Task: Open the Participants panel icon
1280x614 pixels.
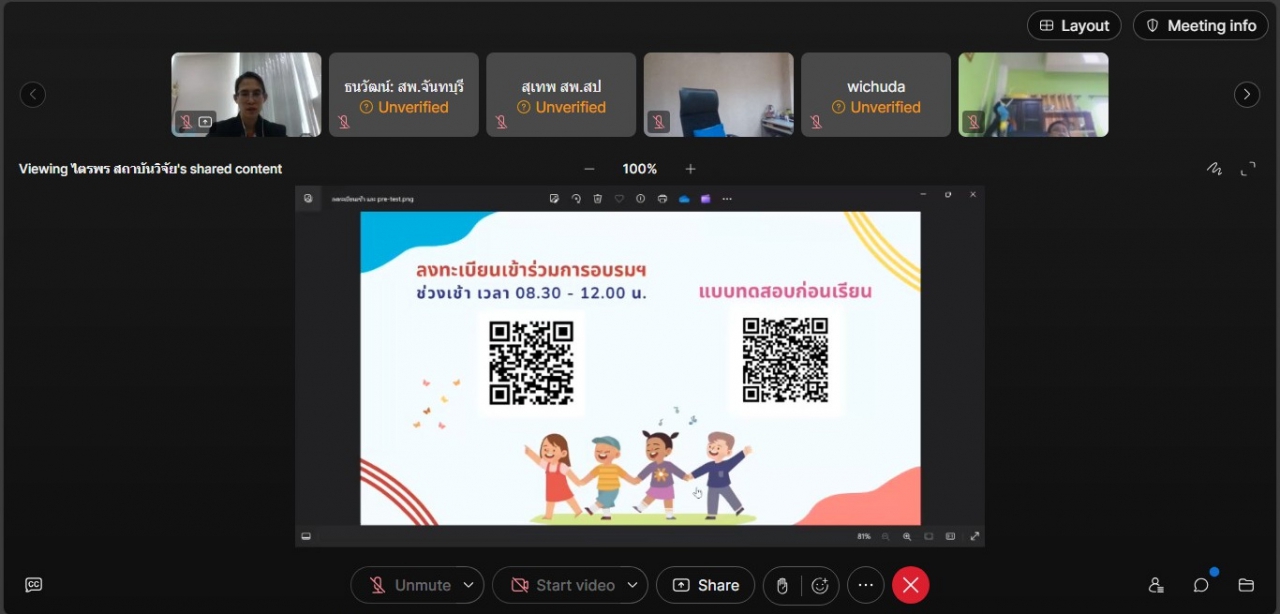Action: [x=1156, y=585]
